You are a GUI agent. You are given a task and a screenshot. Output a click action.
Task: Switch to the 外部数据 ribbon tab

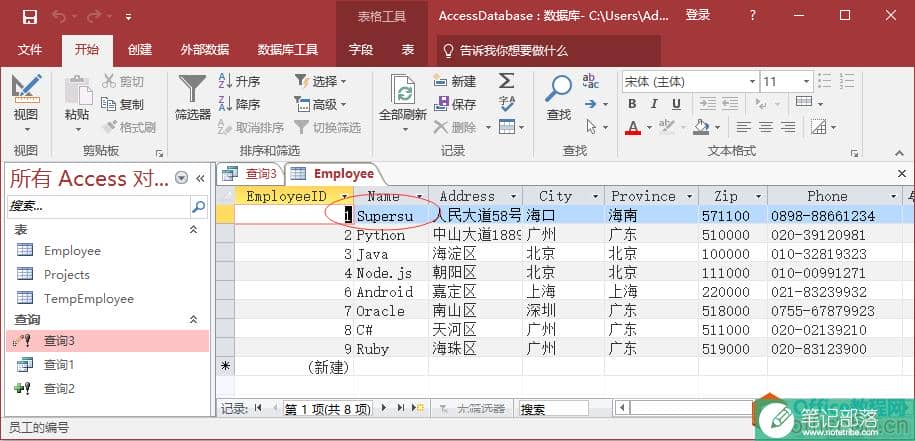click(x=205, y=50)
